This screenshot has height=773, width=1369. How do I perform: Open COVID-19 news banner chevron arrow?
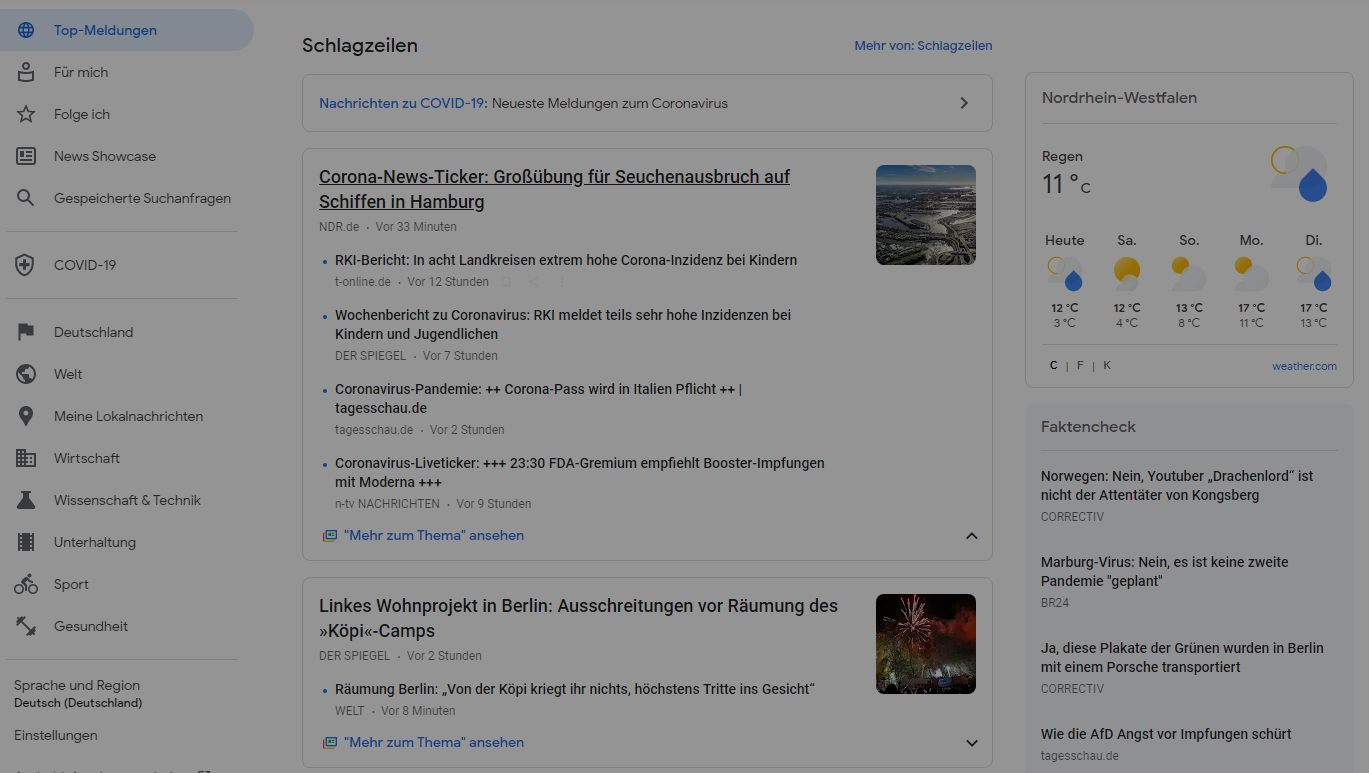964,103
